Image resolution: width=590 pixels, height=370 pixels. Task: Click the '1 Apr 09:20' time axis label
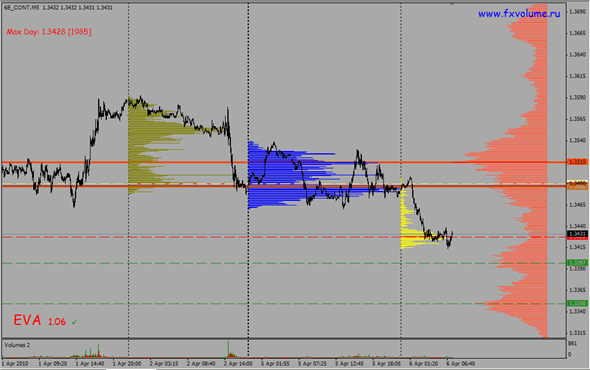click(x=53, y=364)
